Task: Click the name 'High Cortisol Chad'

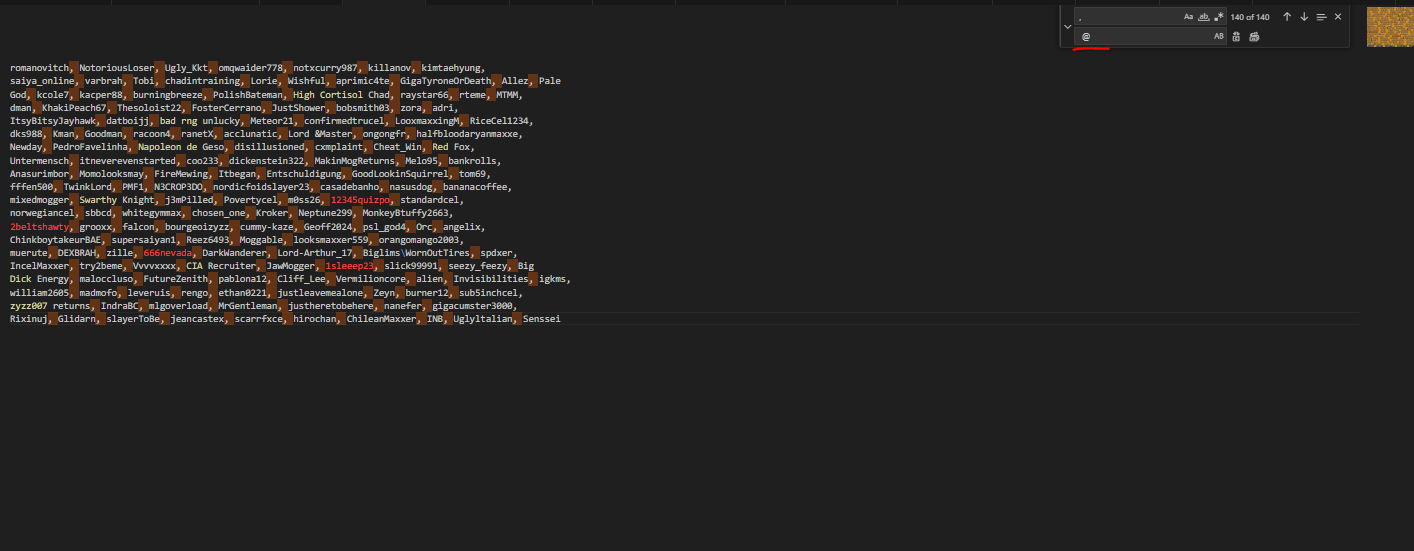Action: (341, 94)
